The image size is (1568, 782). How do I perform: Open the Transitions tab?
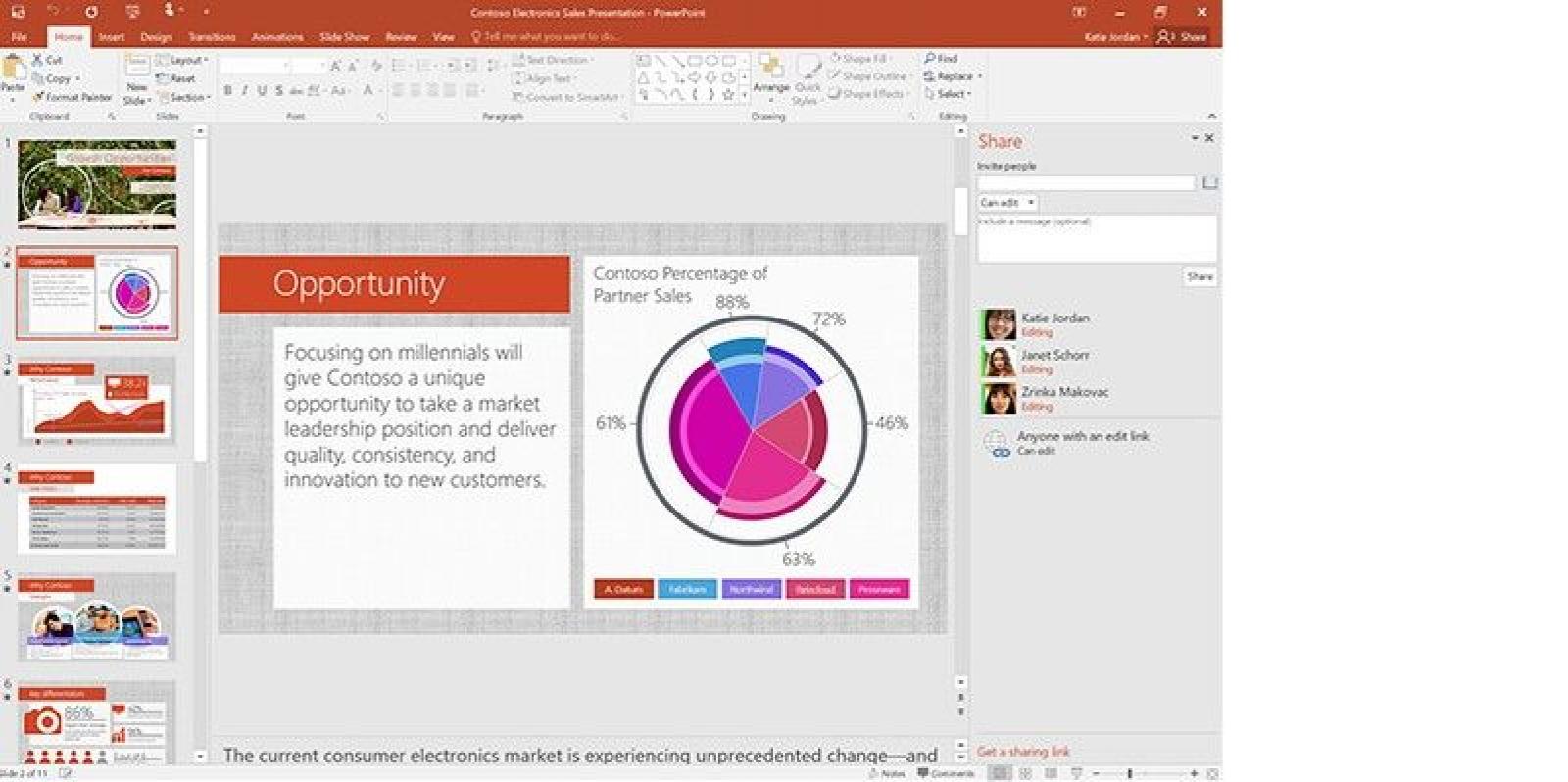point(212,37)
